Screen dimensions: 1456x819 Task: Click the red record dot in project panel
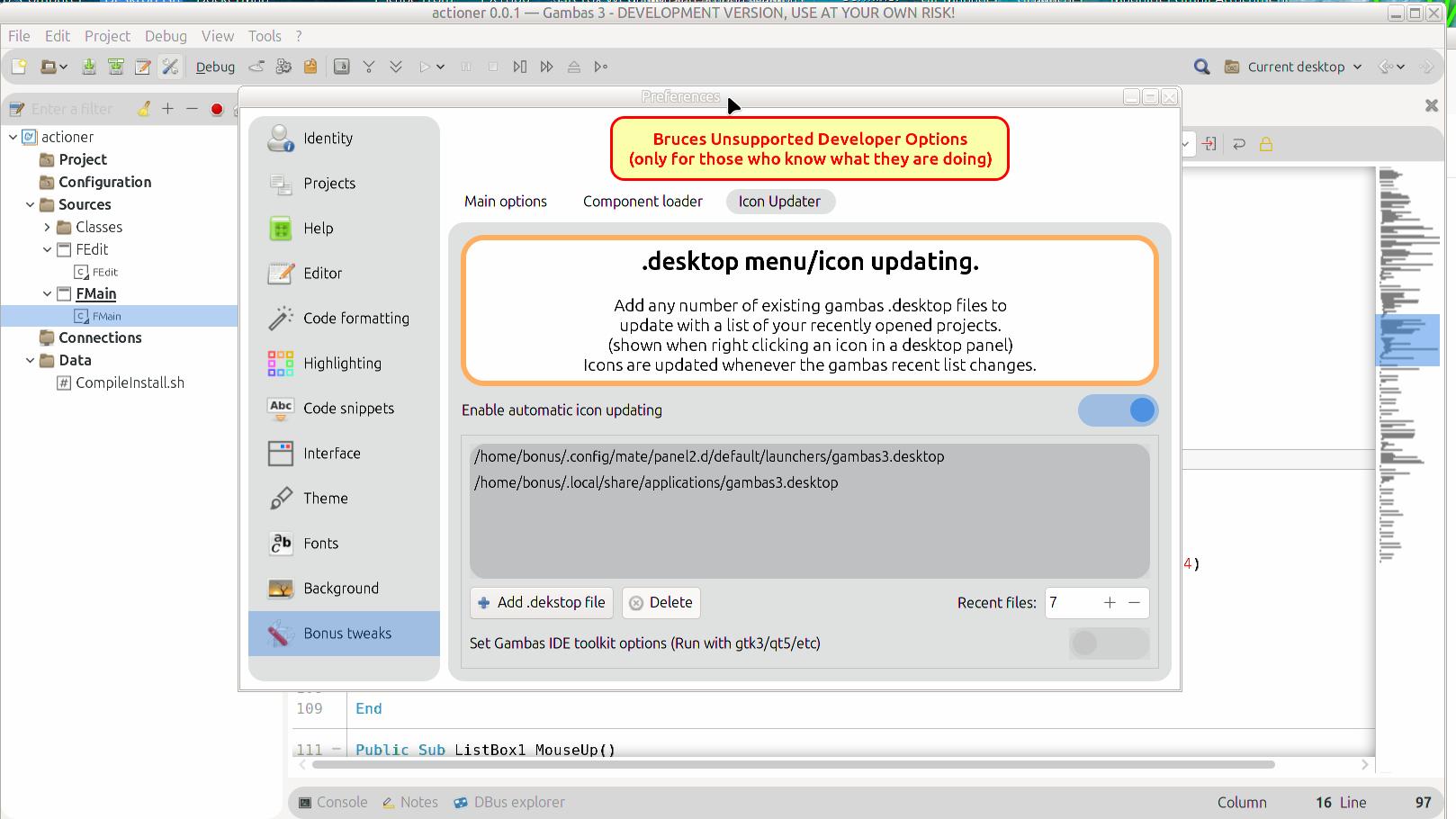click(x=217, y=109)
